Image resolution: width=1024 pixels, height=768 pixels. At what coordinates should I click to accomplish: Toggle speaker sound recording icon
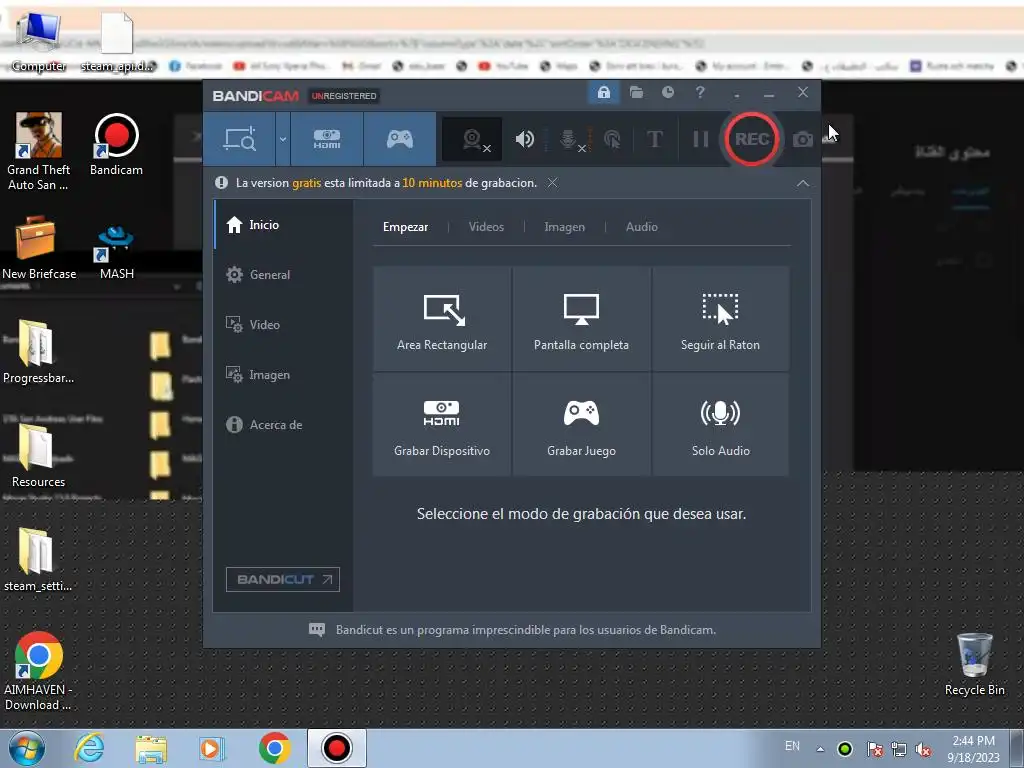[x=524, y=139]
